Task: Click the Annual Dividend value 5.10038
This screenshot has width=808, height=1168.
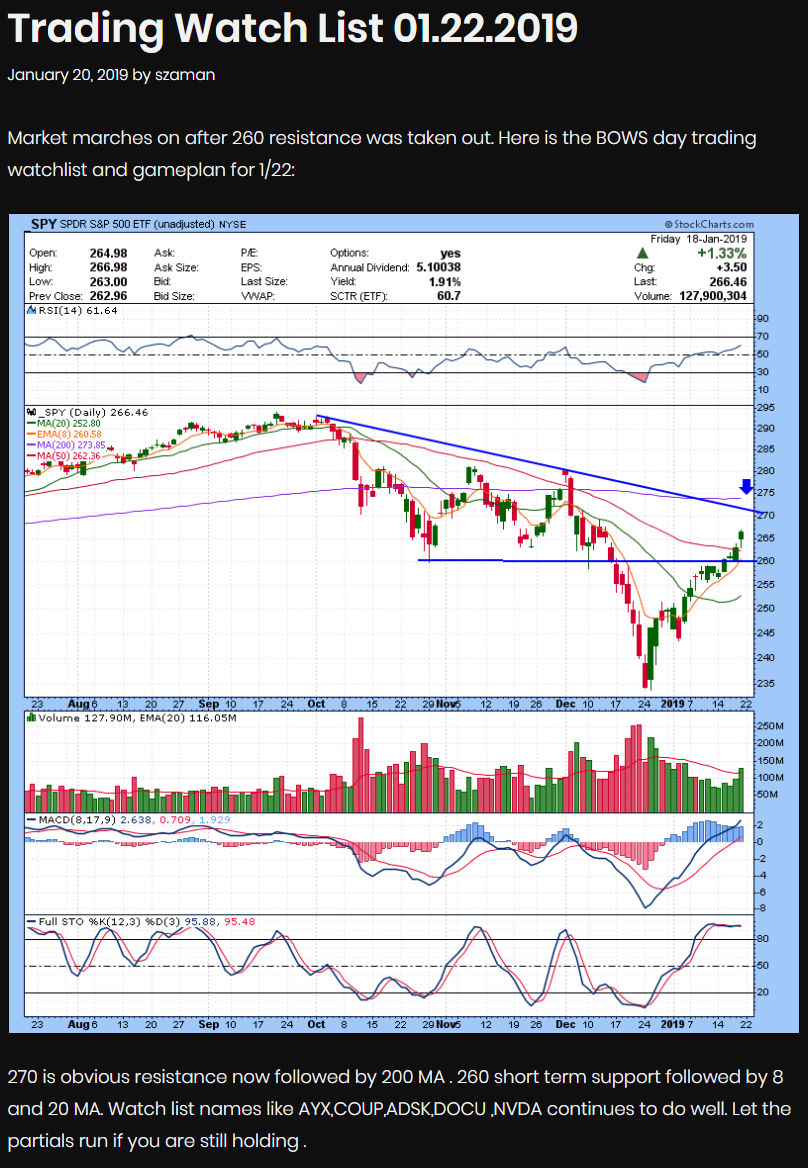Action: (439, 267)
